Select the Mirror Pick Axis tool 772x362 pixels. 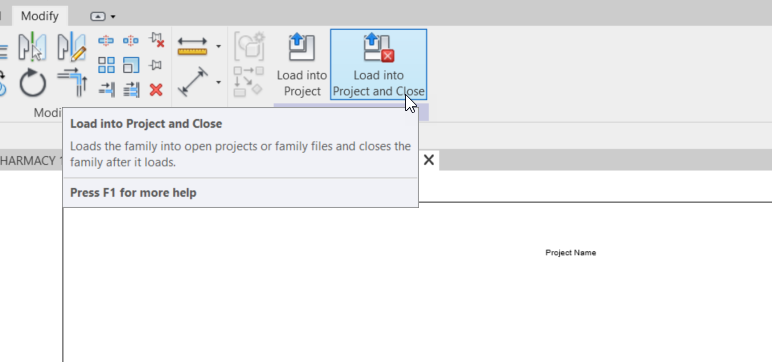(32, 47)
